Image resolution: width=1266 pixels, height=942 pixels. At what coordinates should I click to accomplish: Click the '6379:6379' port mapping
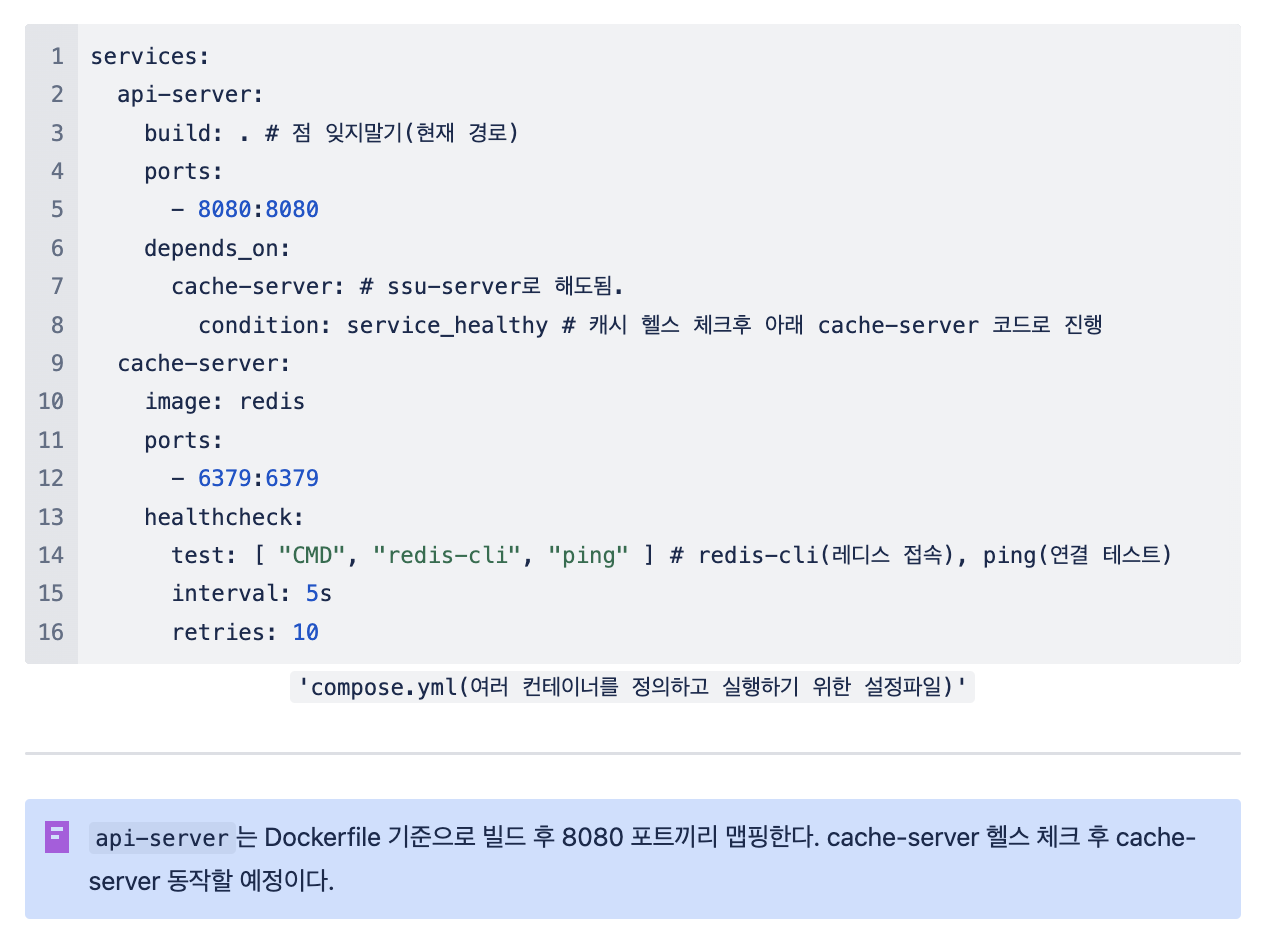click(258, 478)
